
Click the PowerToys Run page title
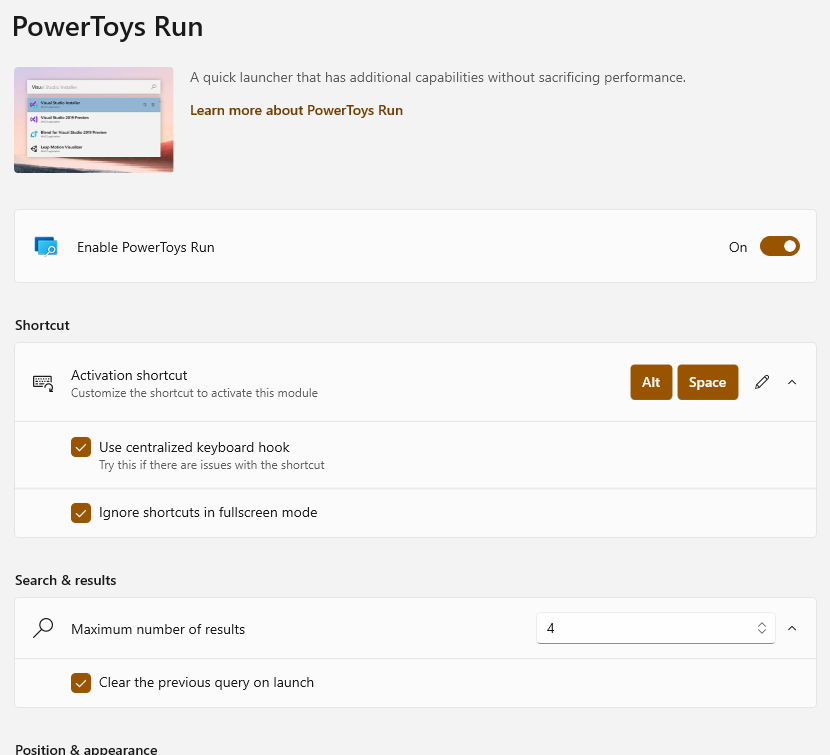107,27
